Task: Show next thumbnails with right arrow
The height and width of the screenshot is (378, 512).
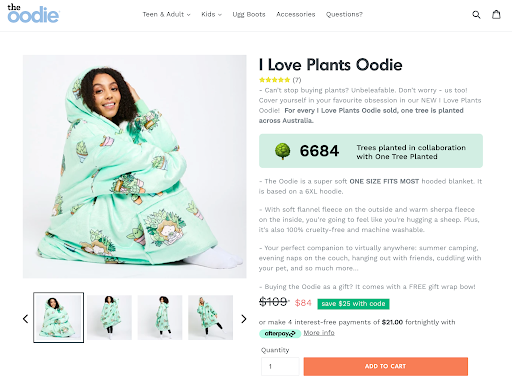Action: 244,319
